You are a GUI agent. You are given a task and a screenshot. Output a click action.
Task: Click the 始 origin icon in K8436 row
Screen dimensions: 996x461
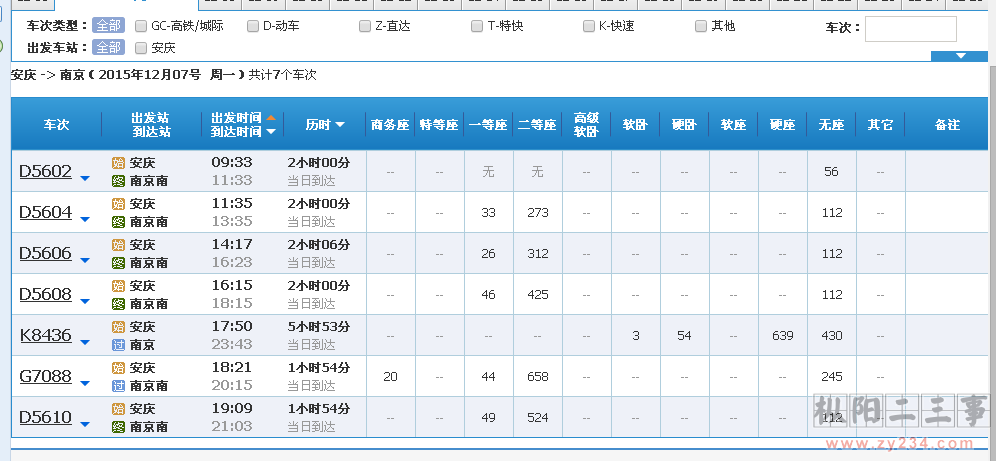click(x=118, y=326)
